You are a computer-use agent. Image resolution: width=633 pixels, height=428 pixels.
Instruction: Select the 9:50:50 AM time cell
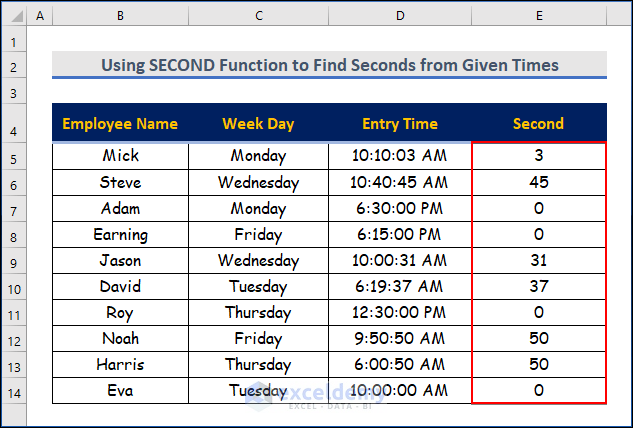click(400, 338)
